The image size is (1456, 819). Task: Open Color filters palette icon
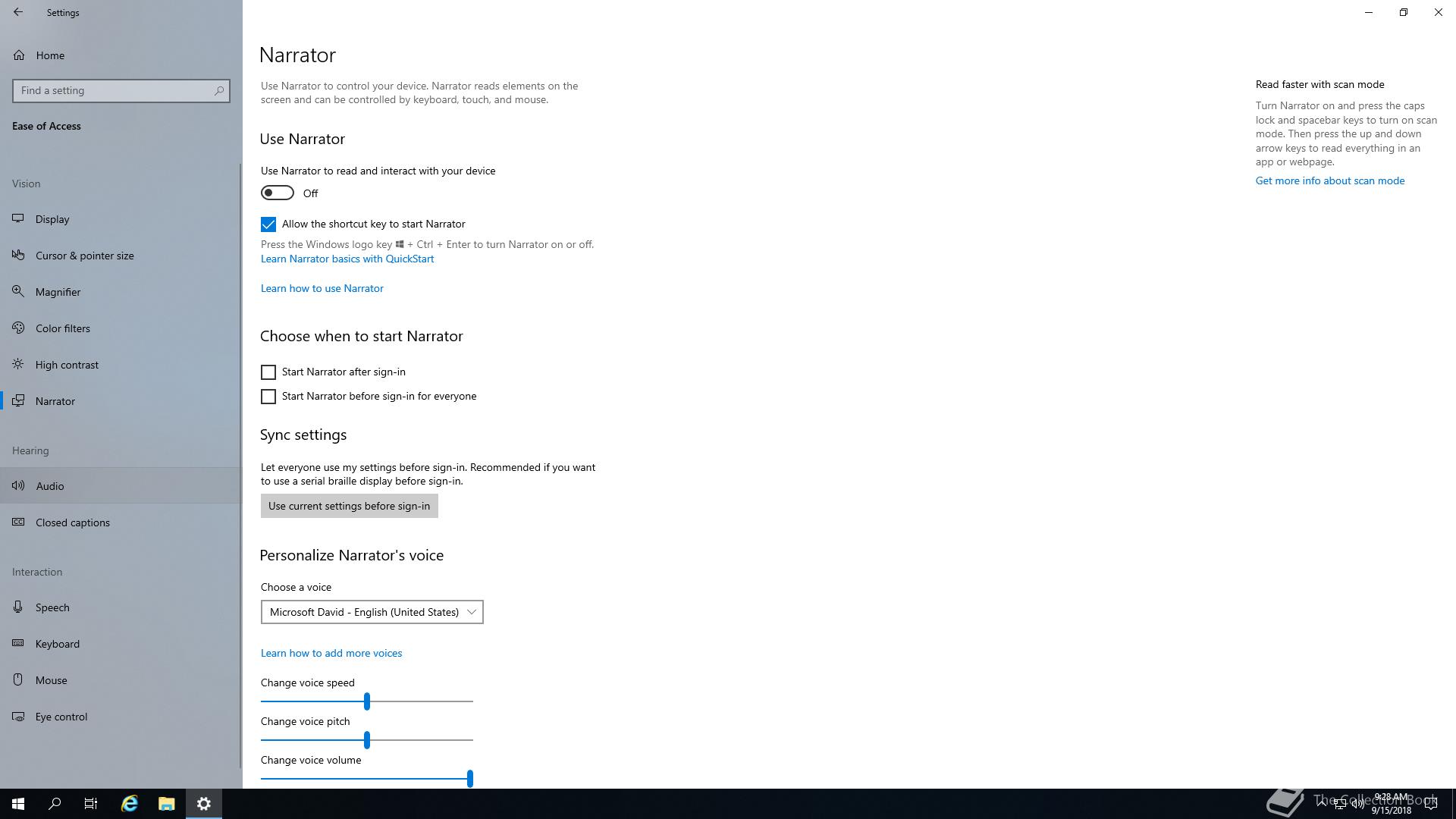[x=18, y=328]
